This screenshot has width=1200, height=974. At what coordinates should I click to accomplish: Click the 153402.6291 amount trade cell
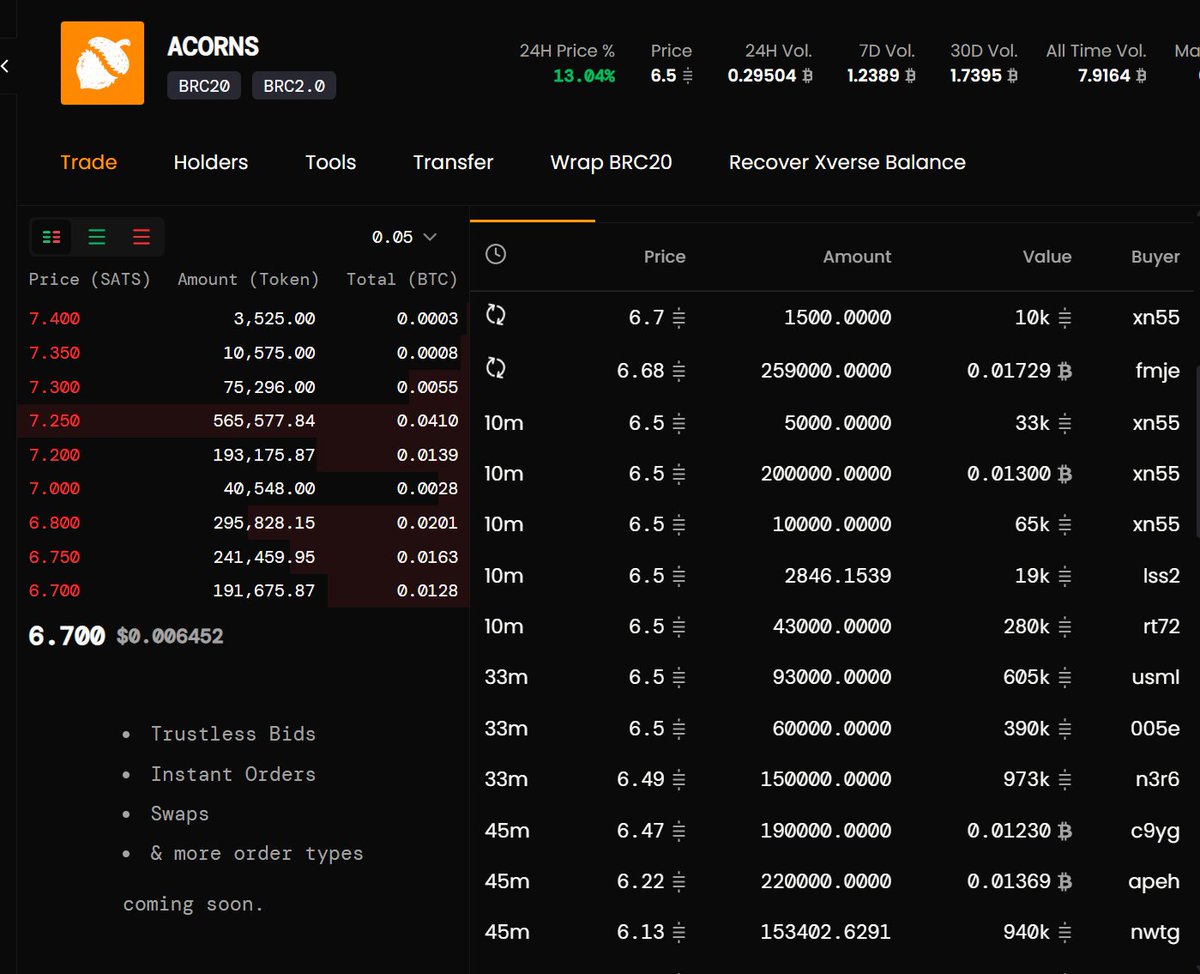click(x=826, y=932)
